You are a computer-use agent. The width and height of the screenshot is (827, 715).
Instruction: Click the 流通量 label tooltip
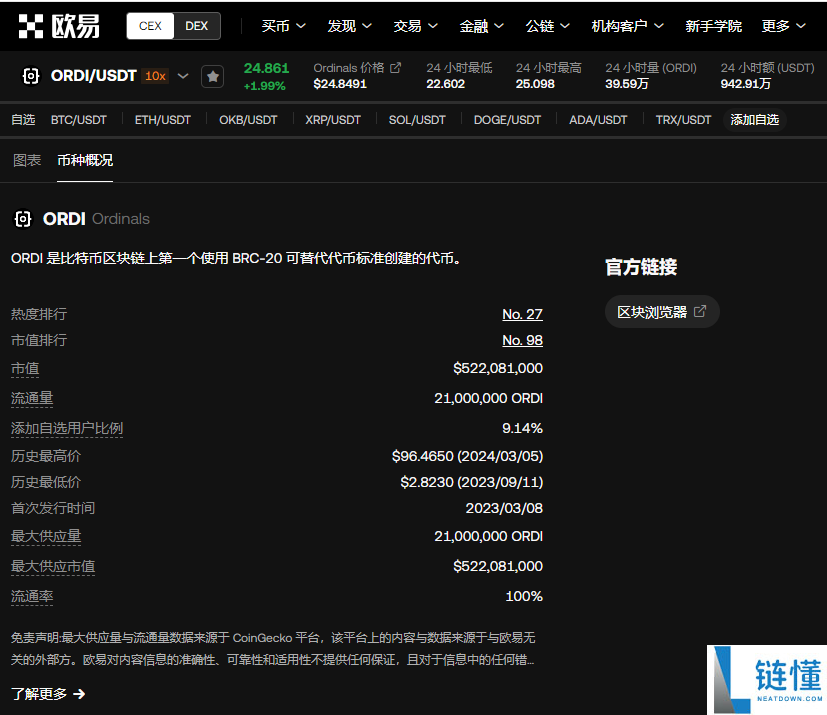pos(32,398)
